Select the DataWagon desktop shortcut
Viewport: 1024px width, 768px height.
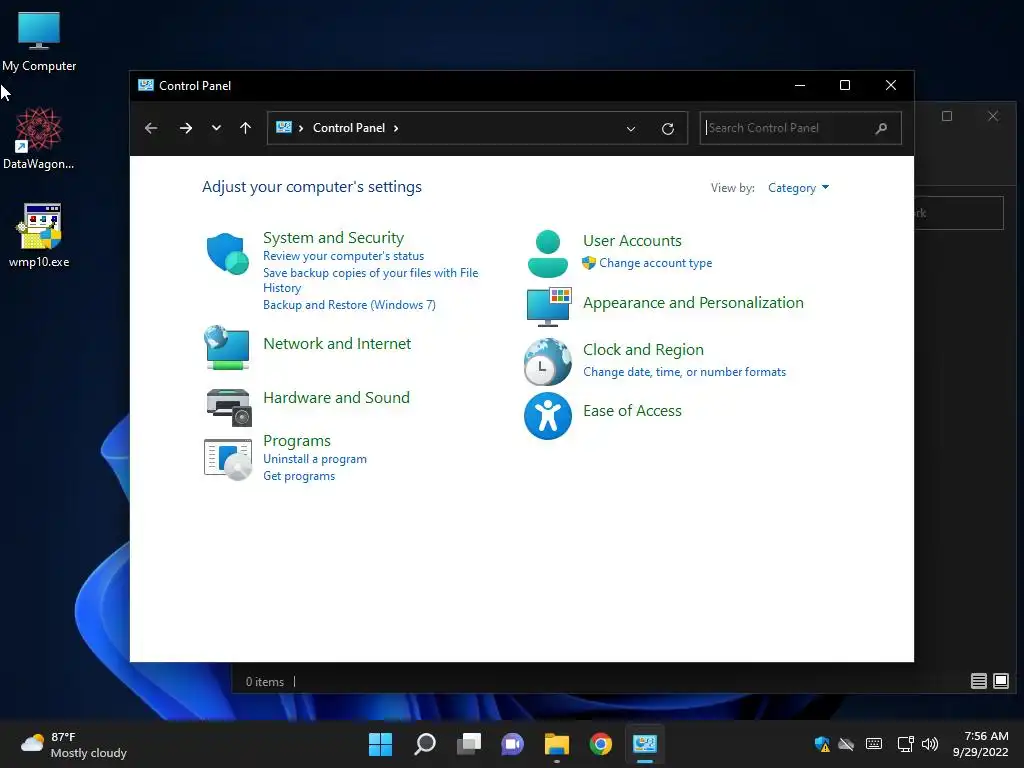coord(39,138)
